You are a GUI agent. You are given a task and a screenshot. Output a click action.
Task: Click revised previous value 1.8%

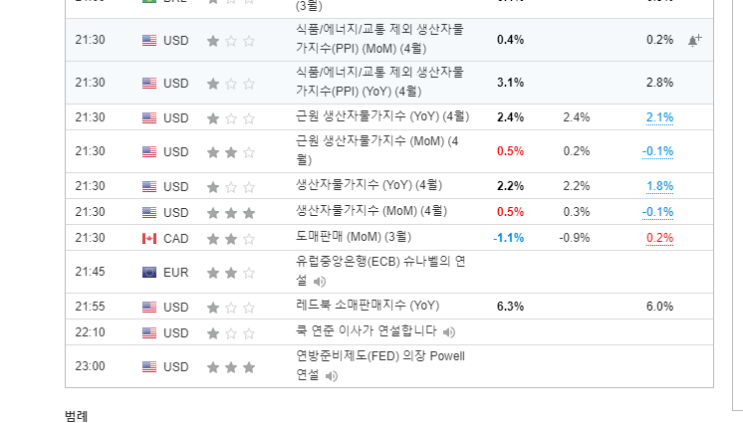(659, 186)
